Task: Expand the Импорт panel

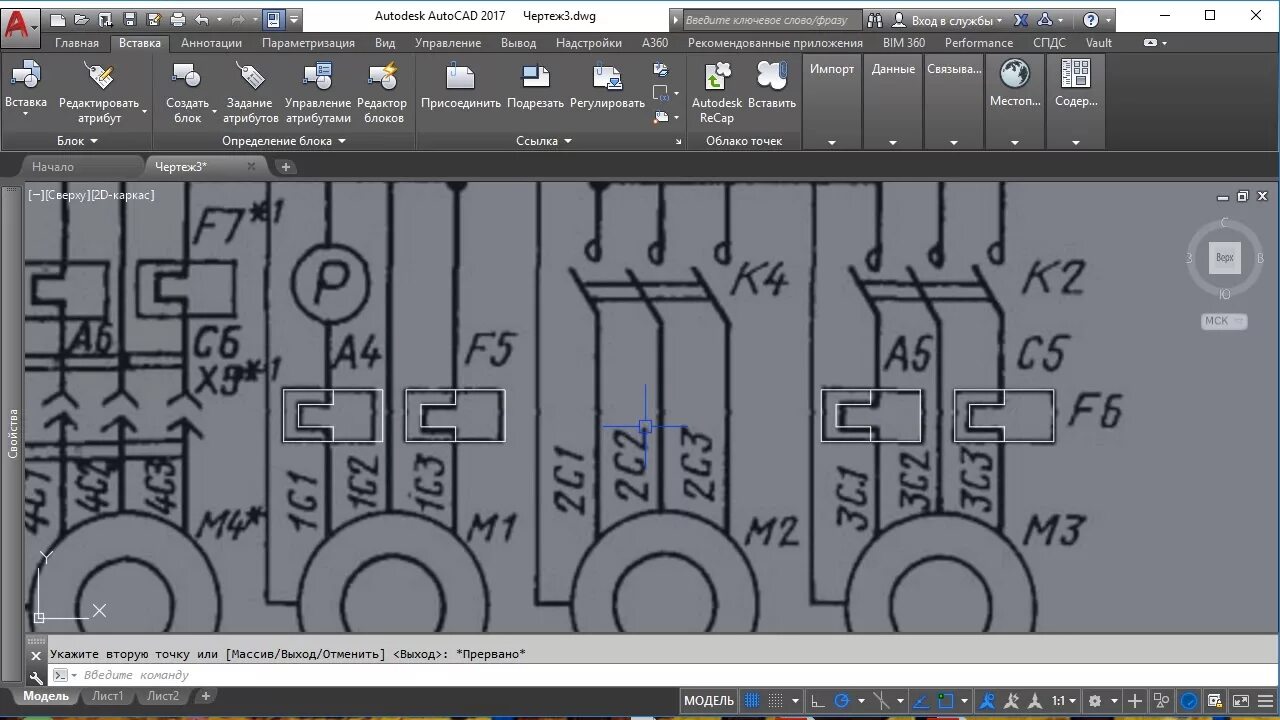Action: [x=832, y=142]
